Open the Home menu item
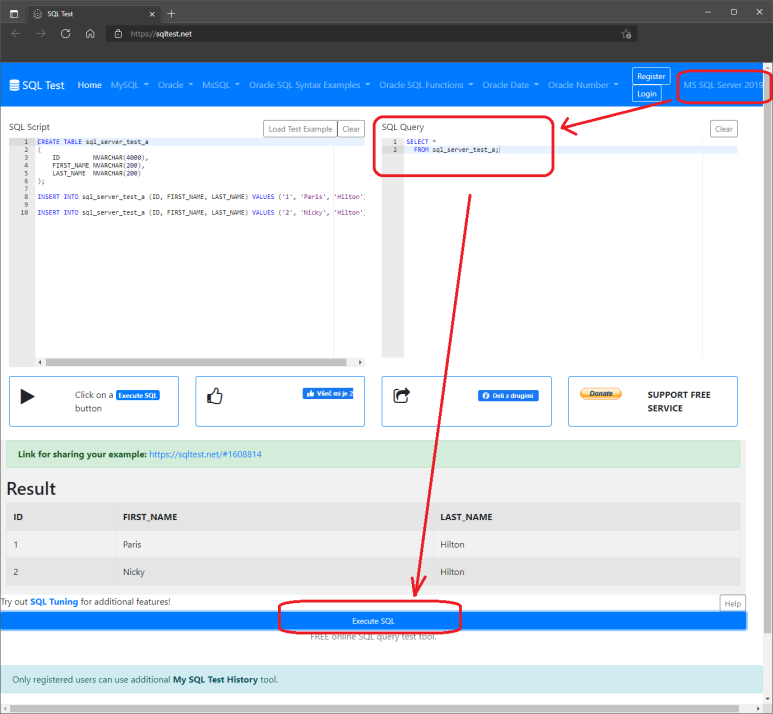This screenshot has width=773, height=714. (x=89, y=85)
